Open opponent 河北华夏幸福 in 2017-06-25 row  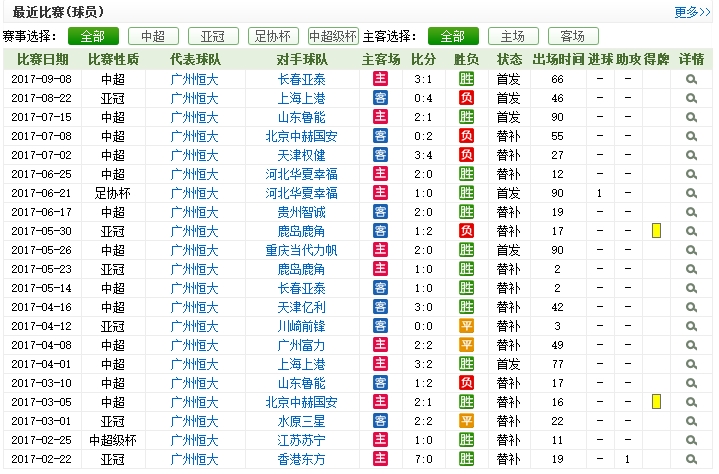tap(302, 174)
